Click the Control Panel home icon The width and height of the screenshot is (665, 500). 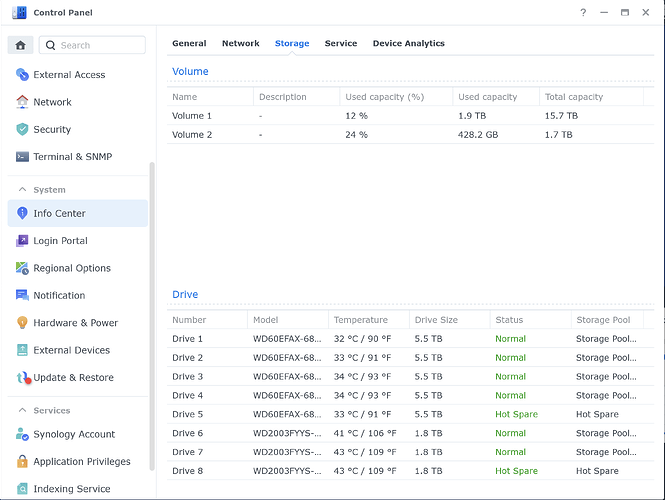[20, 45]
